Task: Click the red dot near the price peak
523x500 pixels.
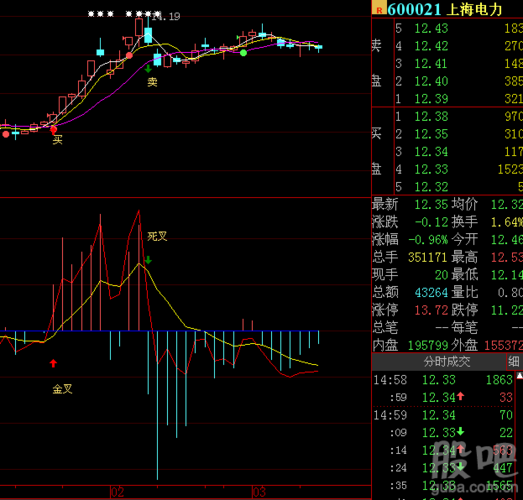Action: click(x=129, y=55)
